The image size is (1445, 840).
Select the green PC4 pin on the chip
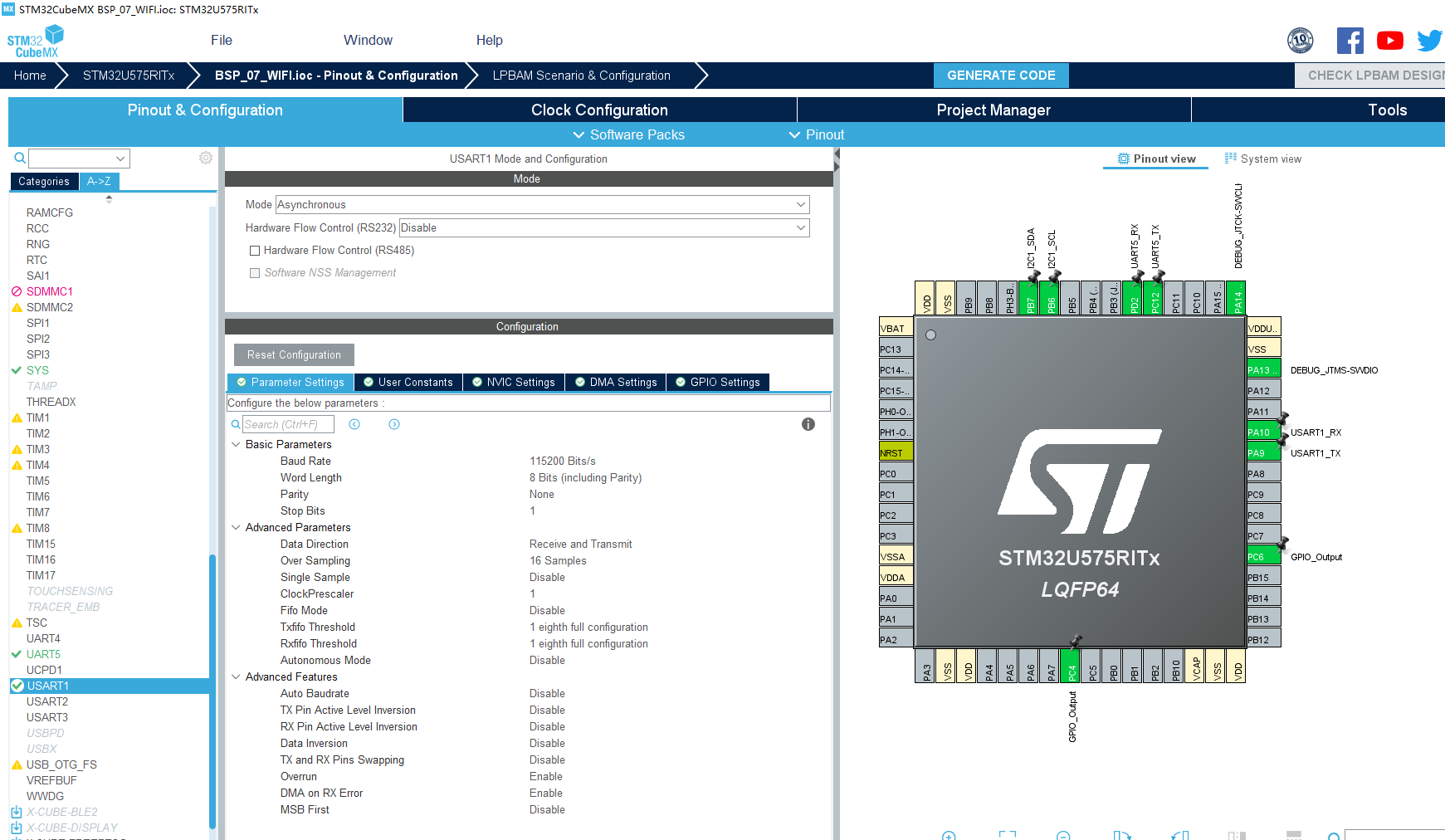[1072, 666]
